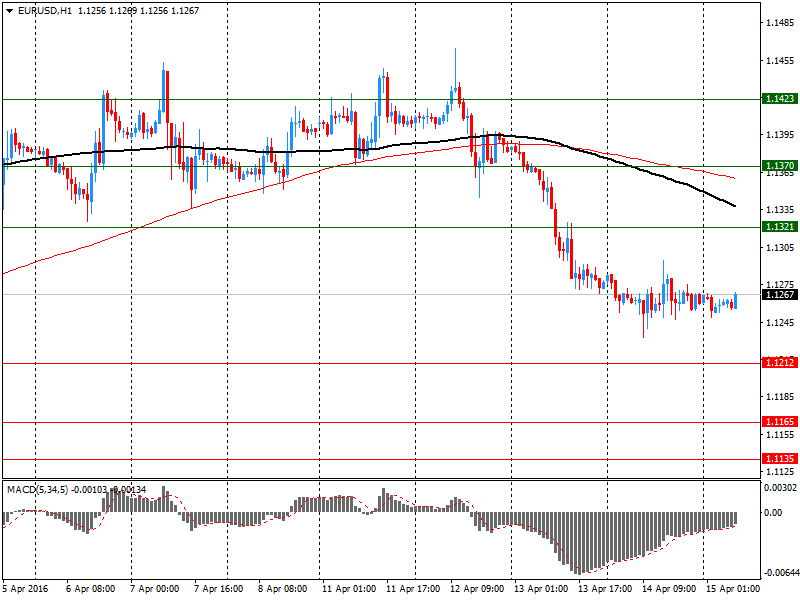Open the chart menu triangle beside EURUSD,H1

[9, 11]
